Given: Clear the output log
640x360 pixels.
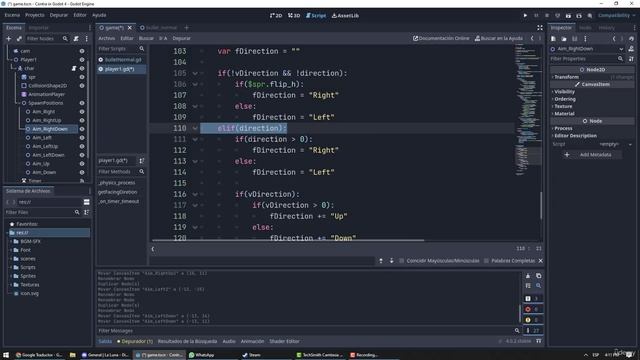Looking at the screenshot, I should (528, 276).
